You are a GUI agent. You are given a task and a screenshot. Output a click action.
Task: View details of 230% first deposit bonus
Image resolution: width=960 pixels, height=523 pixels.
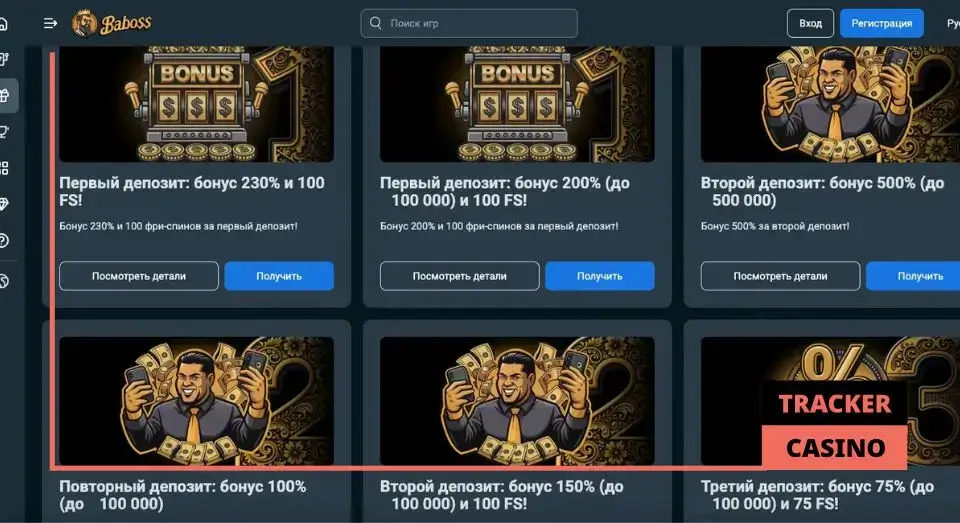[139, 276]
